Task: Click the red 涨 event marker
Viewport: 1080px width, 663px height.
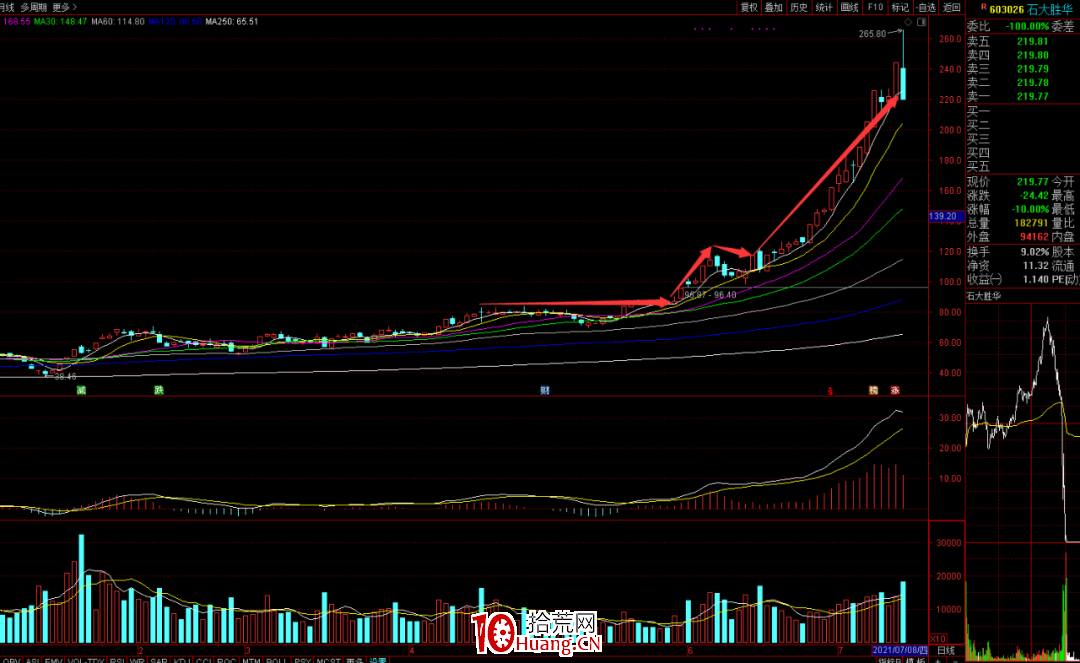Action: pyautogui.click(x=895, y=390)
